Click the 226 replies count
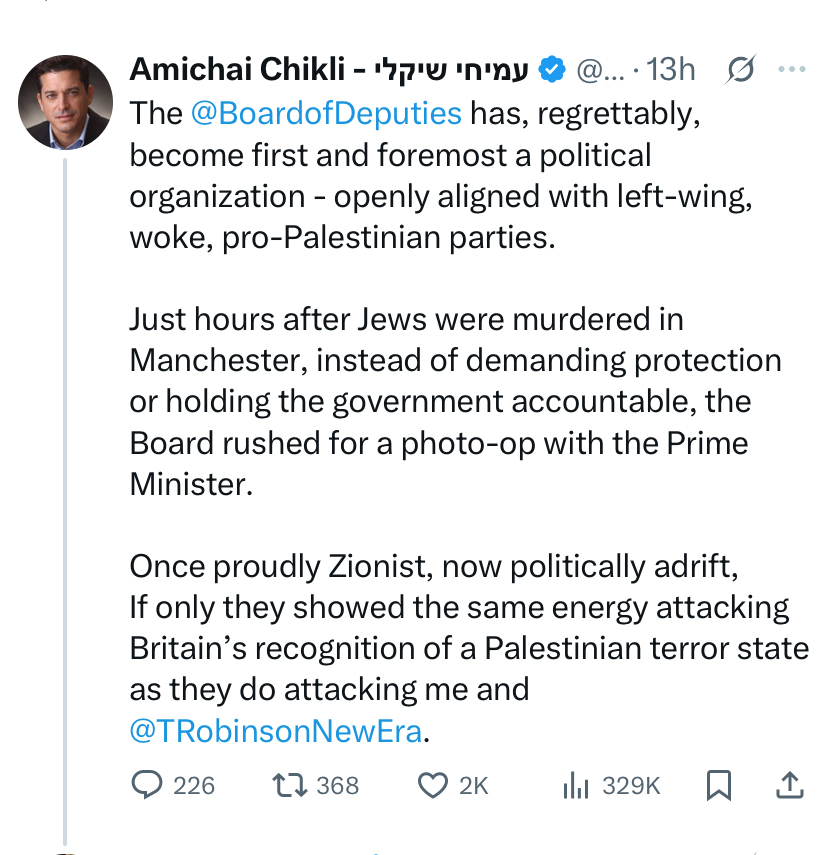Image resolution: width=828 pixels, height=855 pixels. point(194,786)
